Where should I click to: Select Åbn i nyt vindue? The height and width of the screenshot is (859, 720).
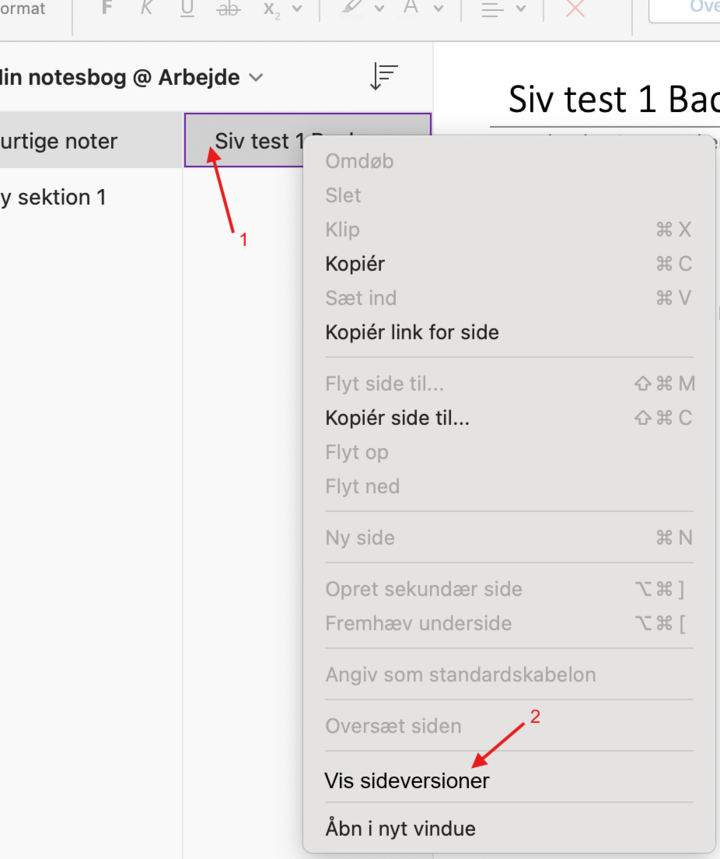(400, 829)
